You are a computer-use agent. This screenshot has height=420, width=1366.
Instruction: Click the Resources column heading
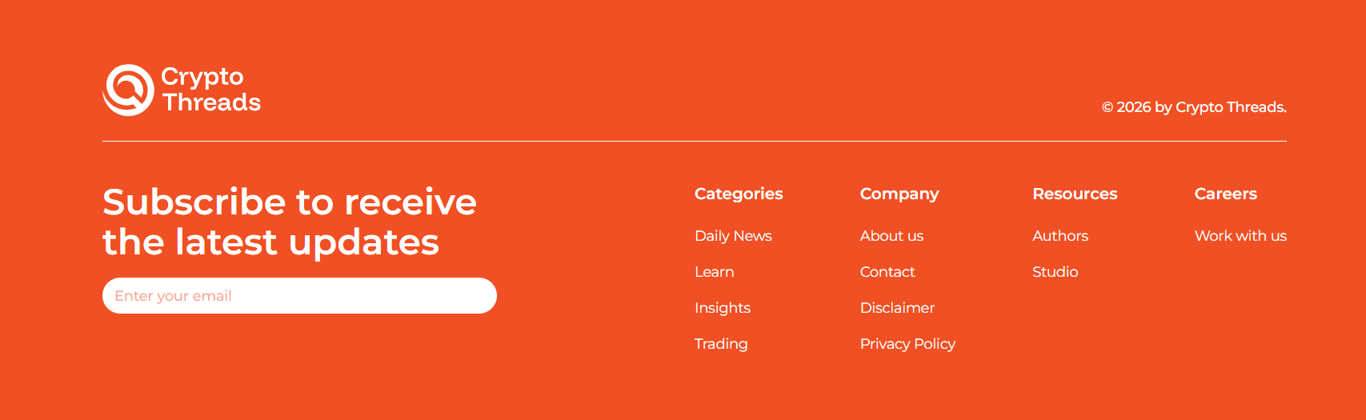click(x=1074, y=194)
